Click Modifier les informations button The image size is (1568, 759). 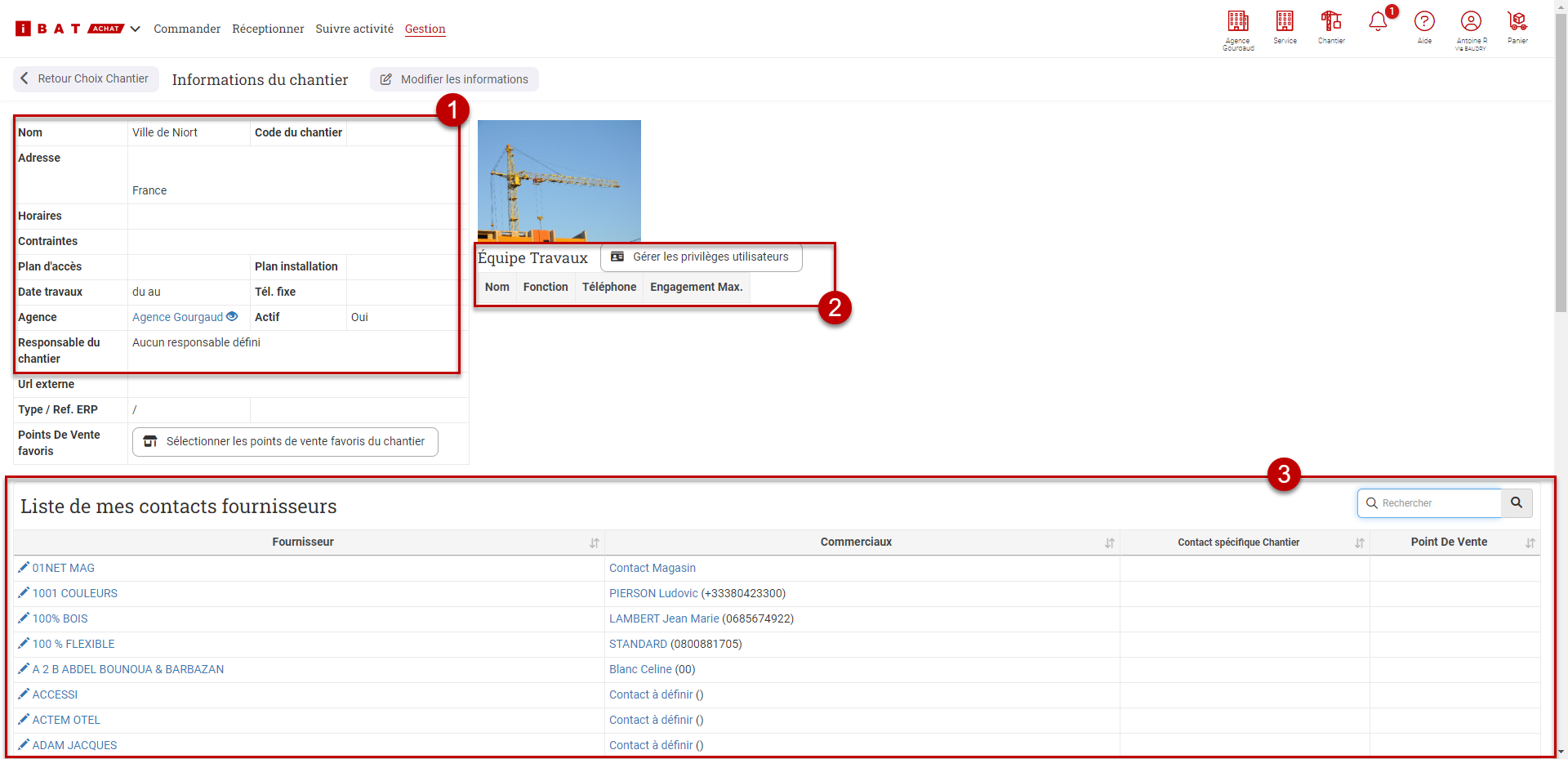[x=454, y=79]
